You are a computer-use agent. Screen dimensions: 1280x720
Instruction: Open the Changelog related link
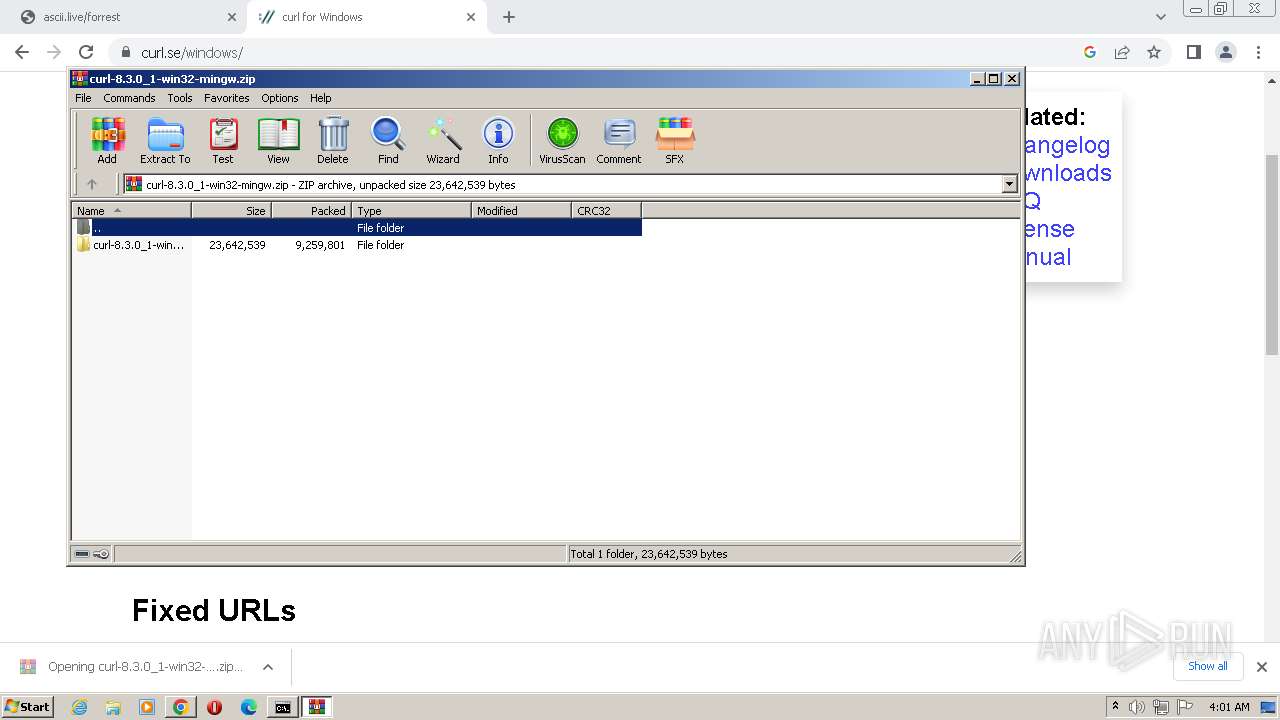(1067, 145)
